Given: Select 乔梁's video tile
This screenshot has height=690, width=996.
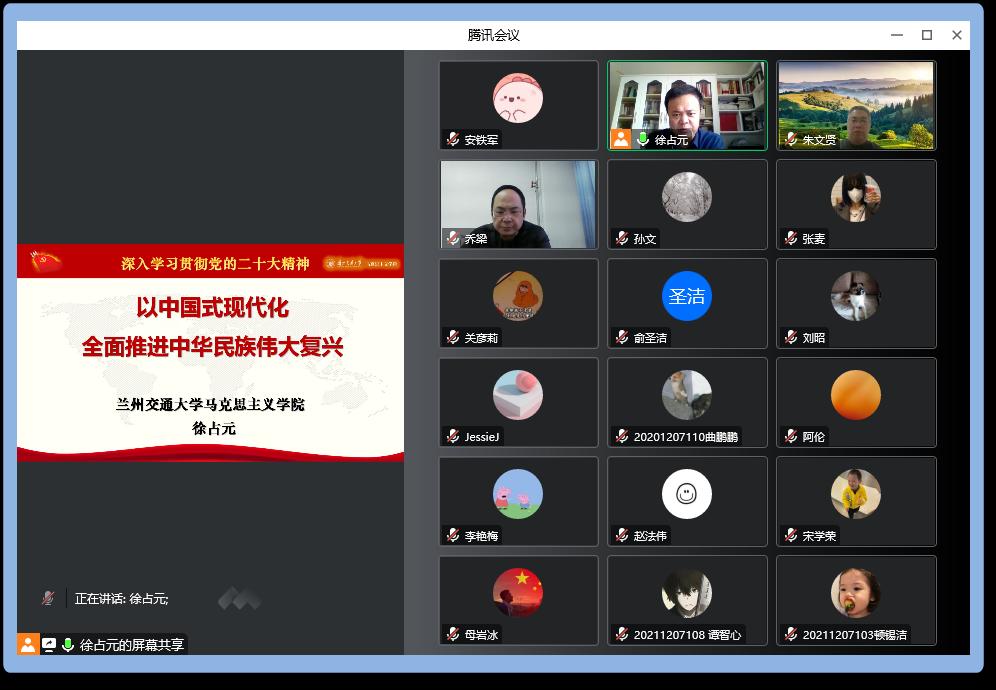Looking at the screenshot, I should tap(518, 204).
